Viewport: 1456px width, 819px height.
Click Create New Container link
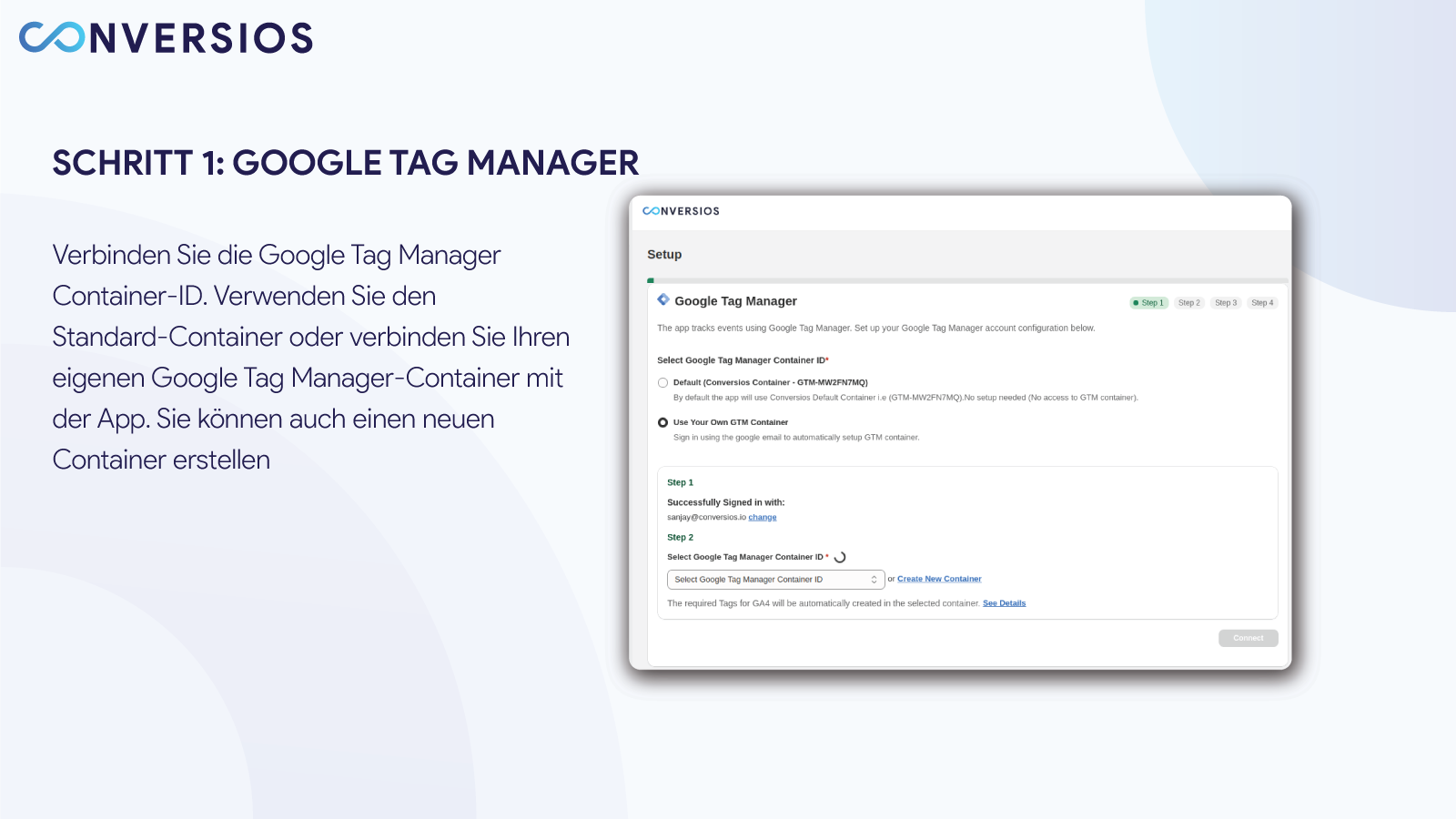[939, 579]
